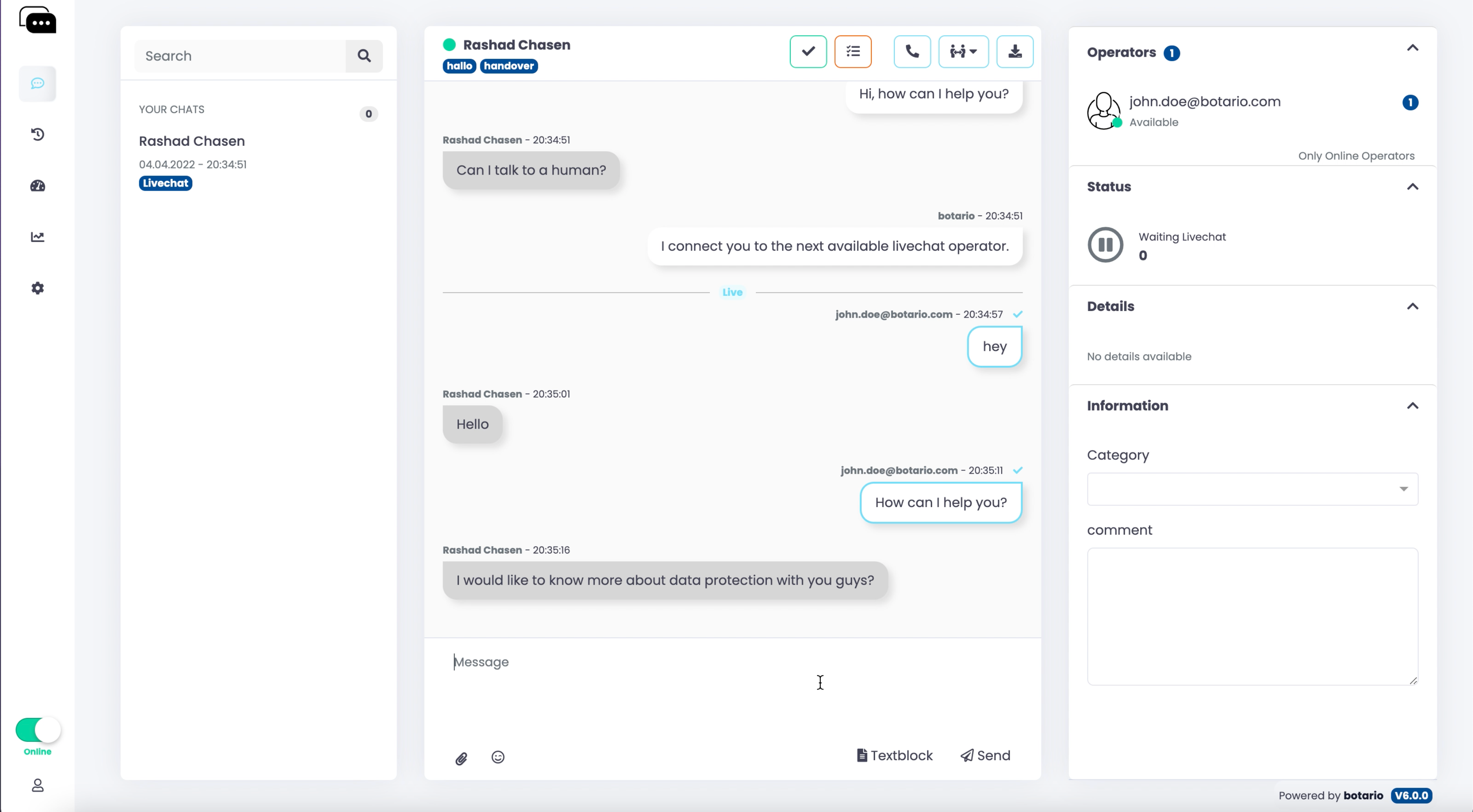Viewport: 1473px width, 812px height.
Task: Open the emoji picker
Action: pos(497,757)
